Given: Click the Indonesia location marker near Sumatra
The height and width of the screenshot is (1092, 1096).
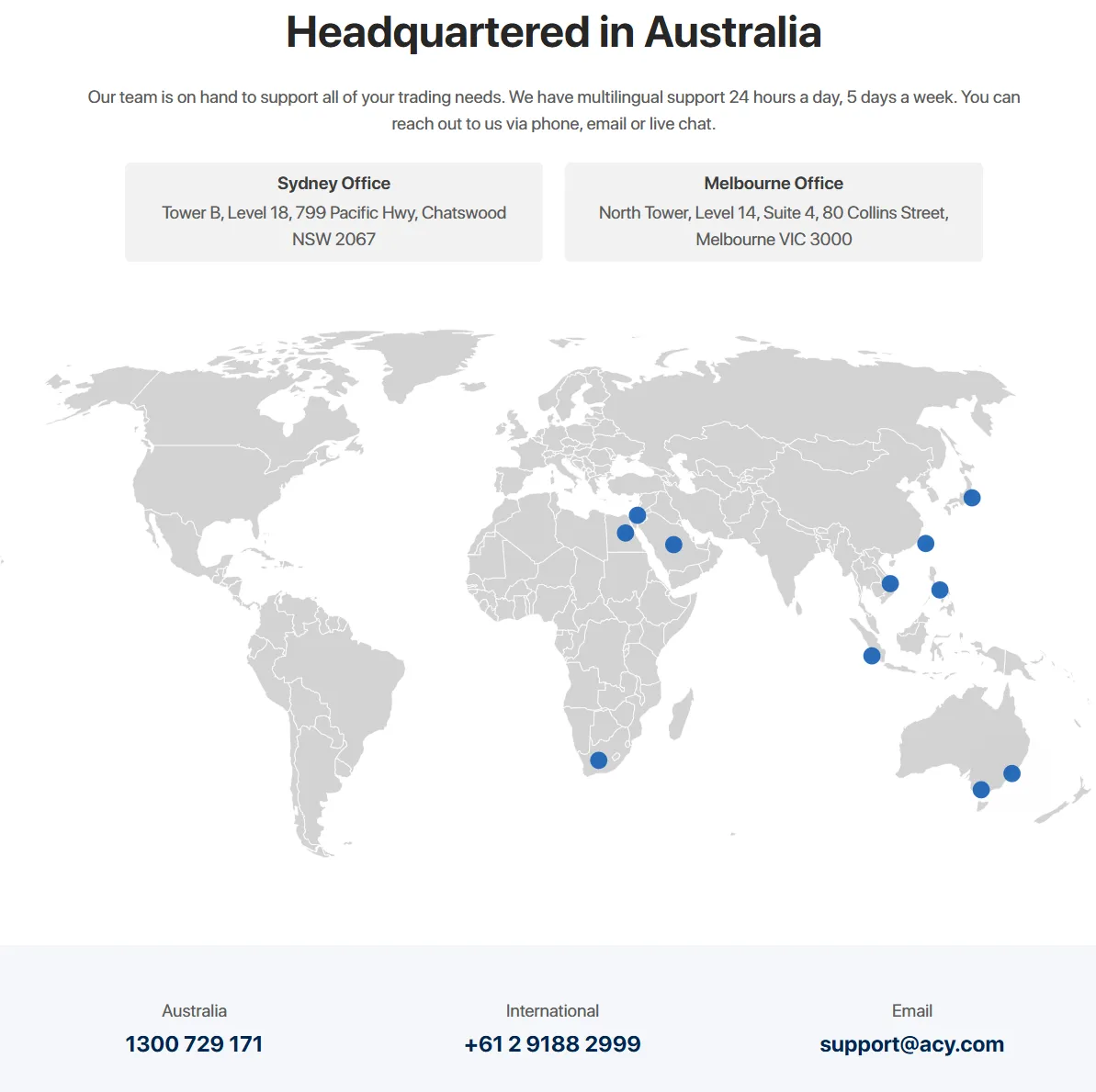Looking at the screenshot, I should pos(871,656).
